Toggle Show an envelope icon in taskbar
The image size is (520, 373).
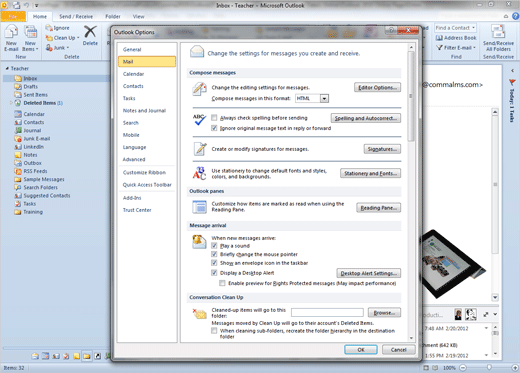[214, 263]
